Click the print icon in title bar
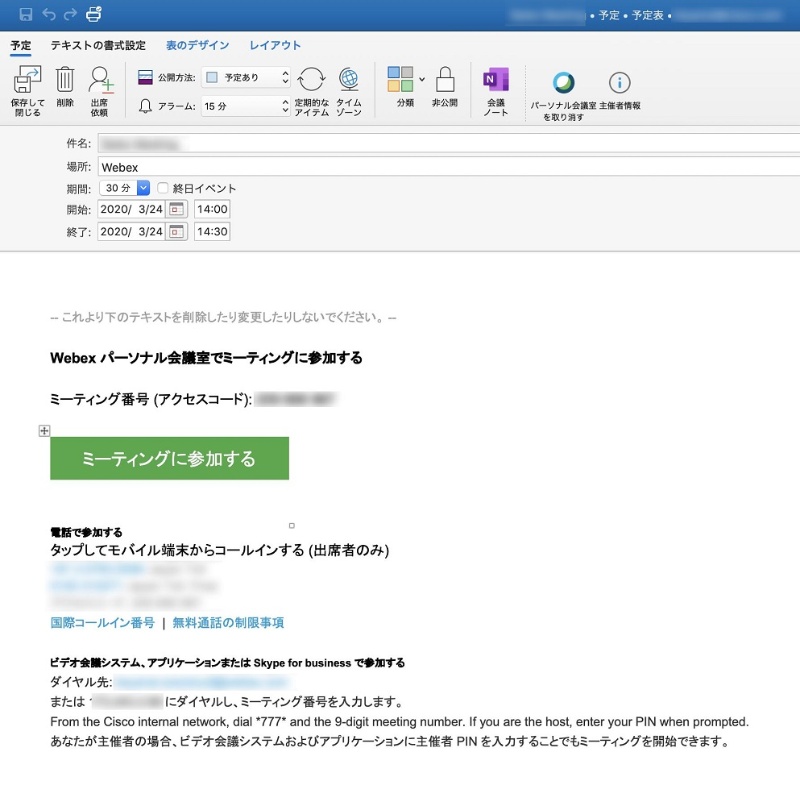The width and height of the screenshot is (800, 806). pos(93,14)
